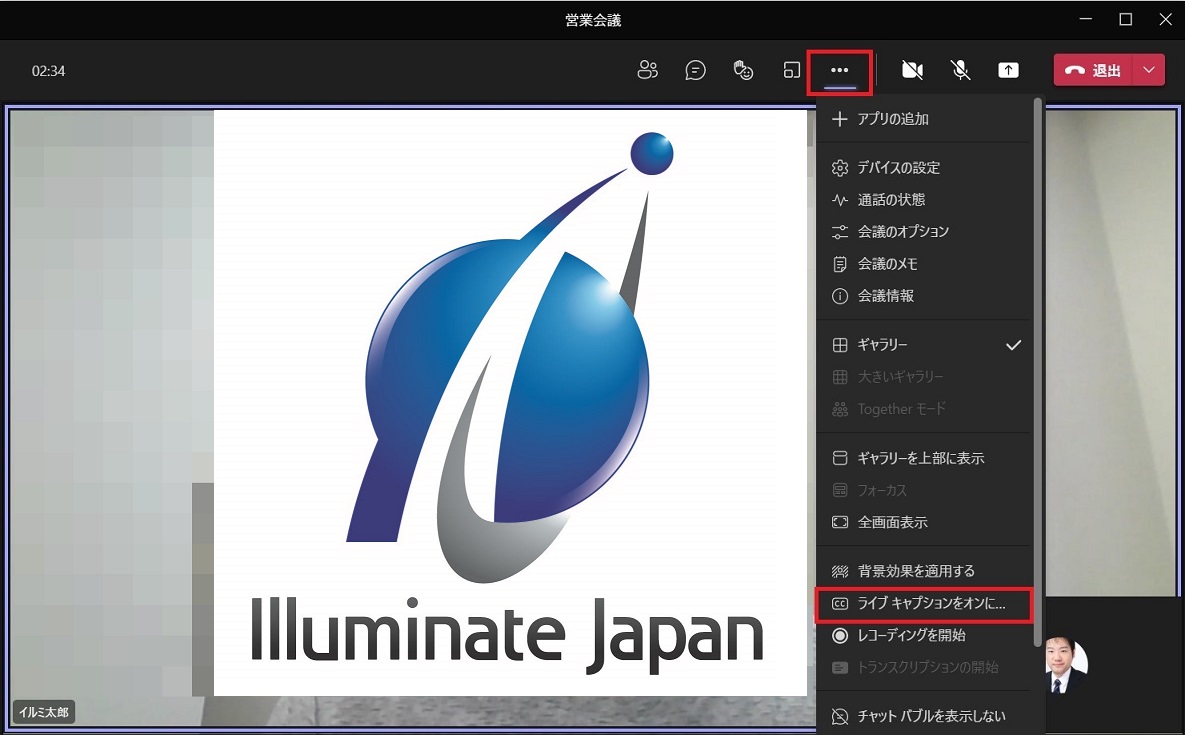Minimize the 営業会議 meeting window

pos(1086,20)
